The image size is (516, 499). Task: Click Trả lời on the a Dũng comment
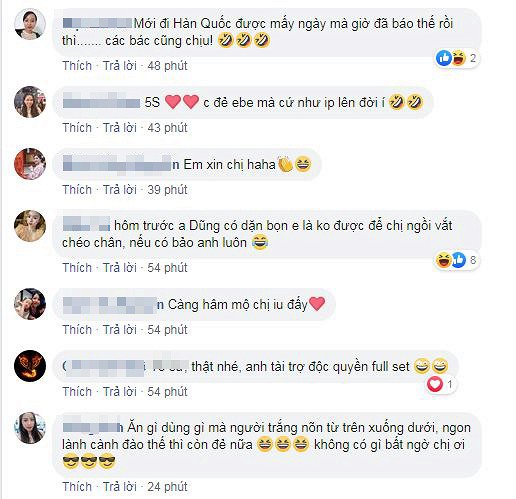click(x=120, y=268)
